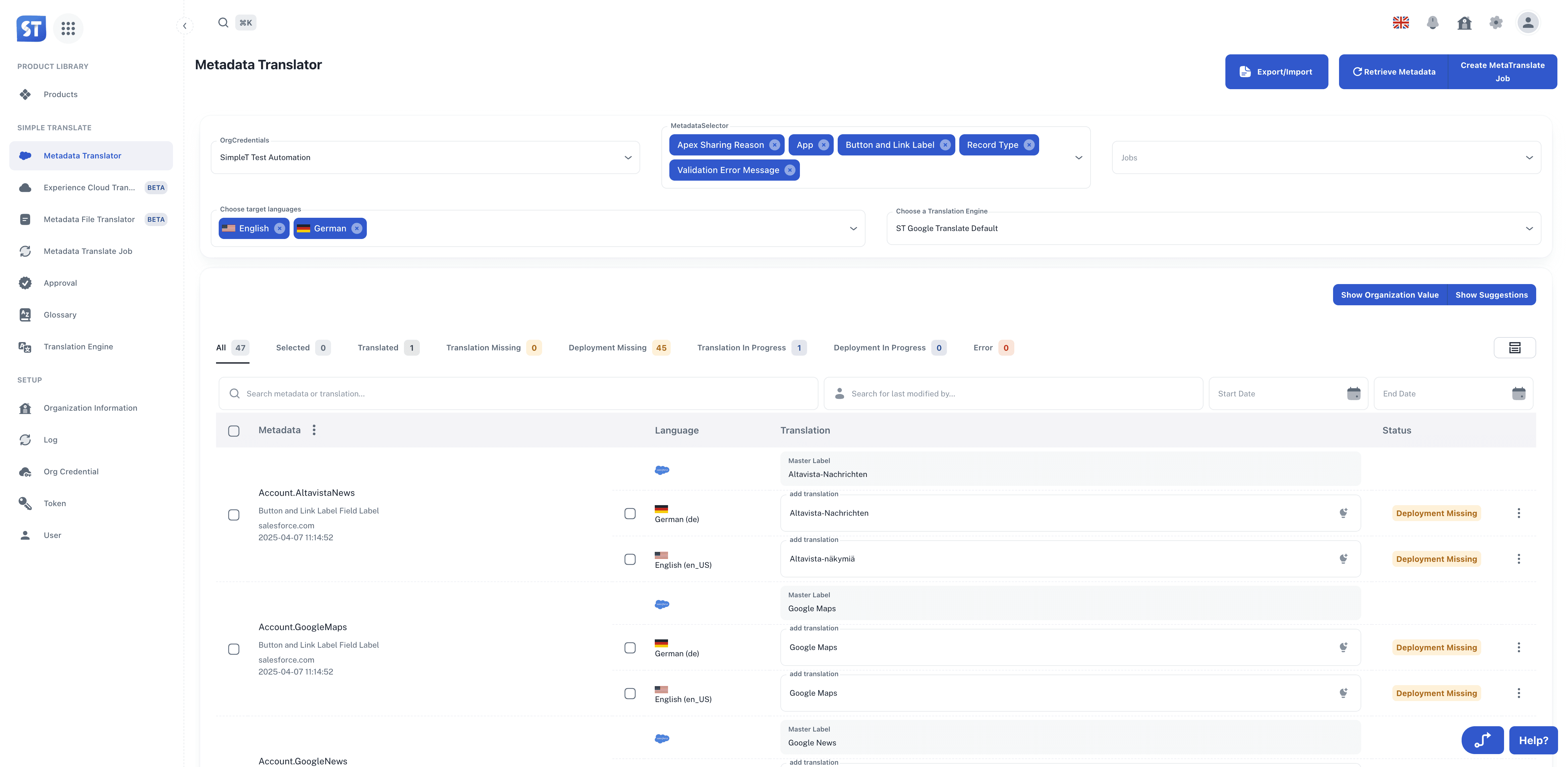The height and width of the screenshot is (767, 1568).
Task: Open the Jobs dropdown
Action: 1326,158
